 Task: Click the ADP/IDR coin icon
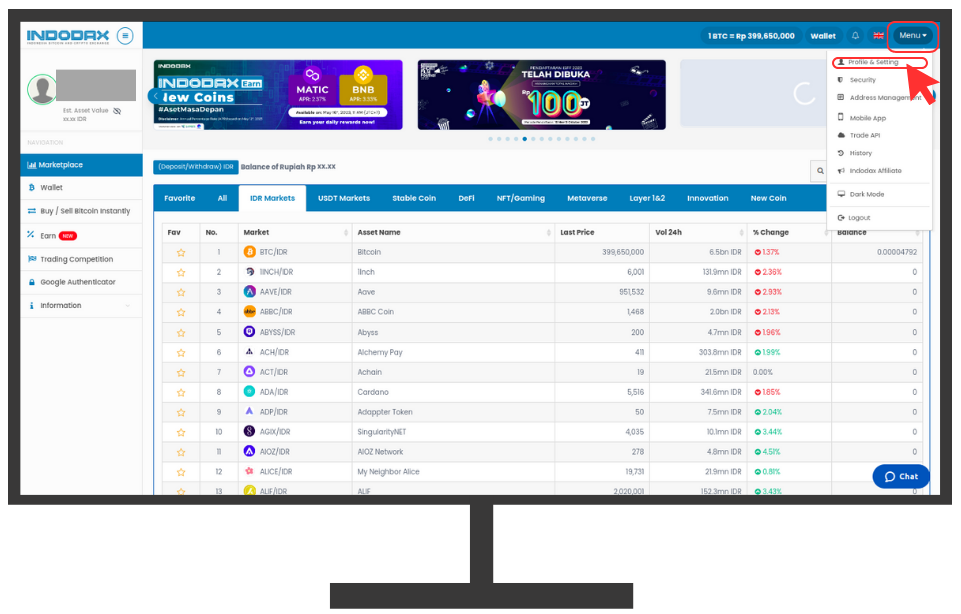click(x=249, y=411)
